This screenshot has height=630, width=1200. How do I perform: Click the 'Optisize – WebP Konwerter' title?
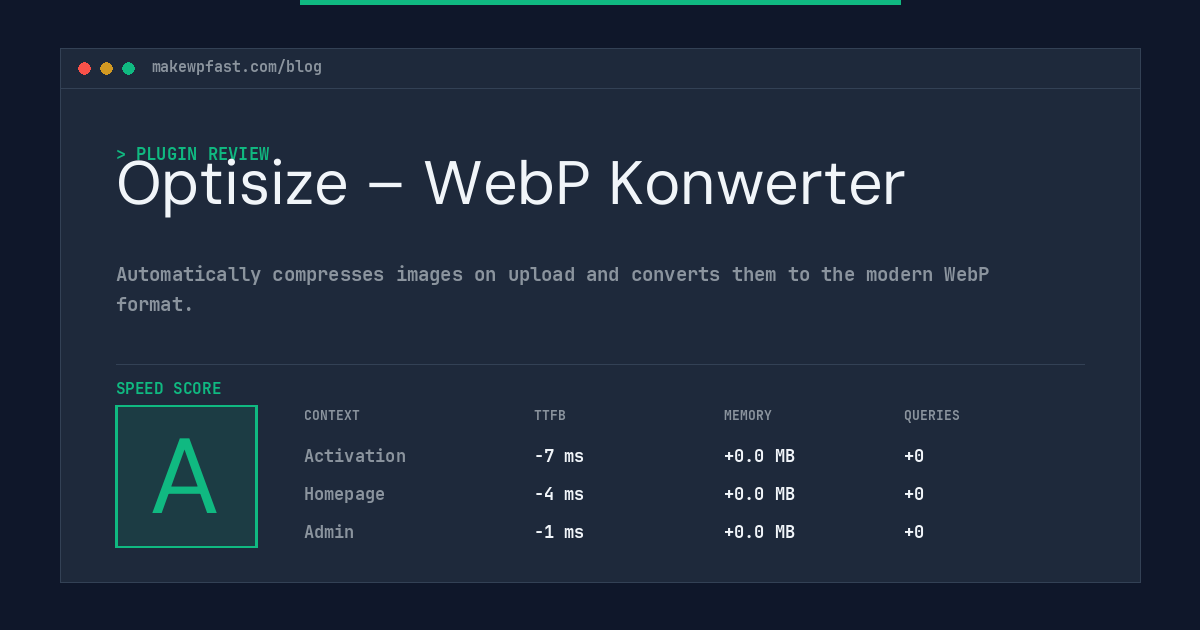pos(510,184)
